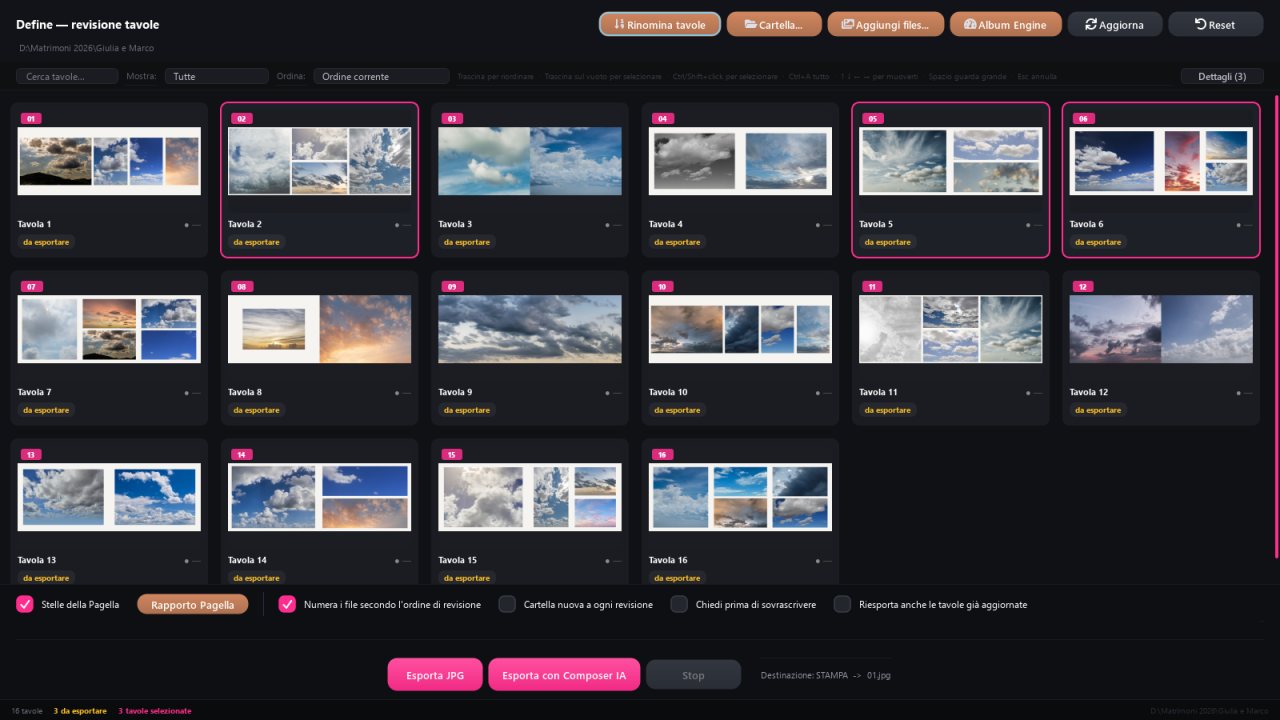1280x720 pixels.
Task: Select the Tavola 9 panoramic thumbnail
Action: [x=530, y=329]
